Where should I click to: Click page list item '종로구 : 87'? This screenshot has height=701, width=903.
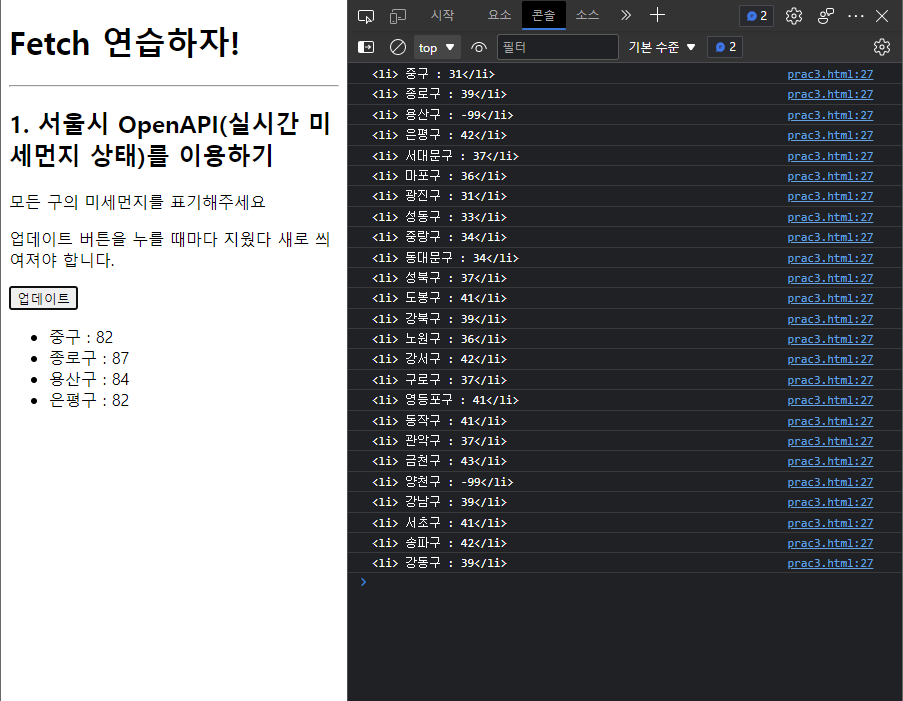pyautogui.click(x=89, y=358)
